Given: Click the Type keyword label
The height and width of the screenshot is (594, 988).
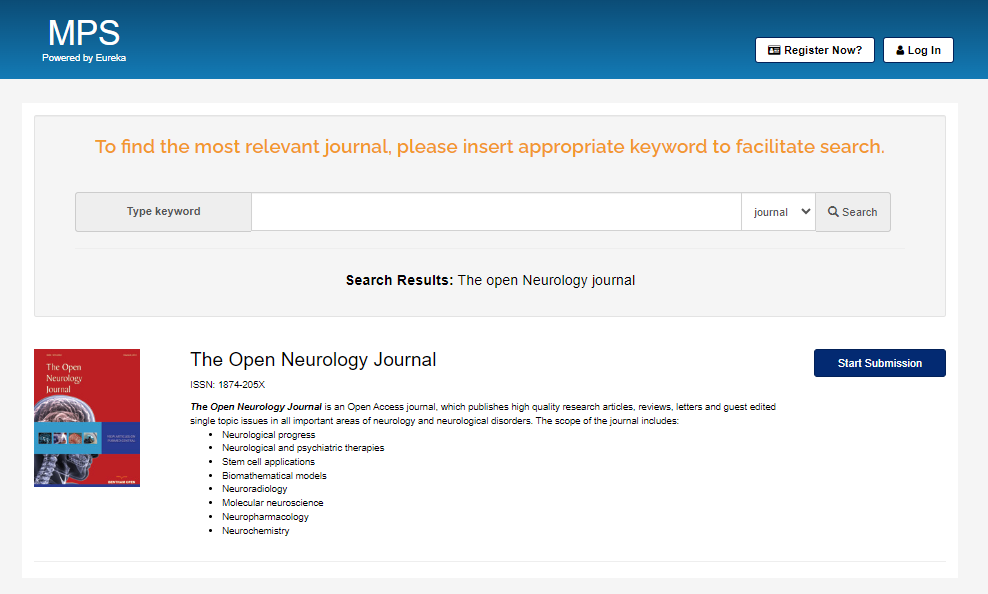Looking at the screenshot, I should 163,212.
